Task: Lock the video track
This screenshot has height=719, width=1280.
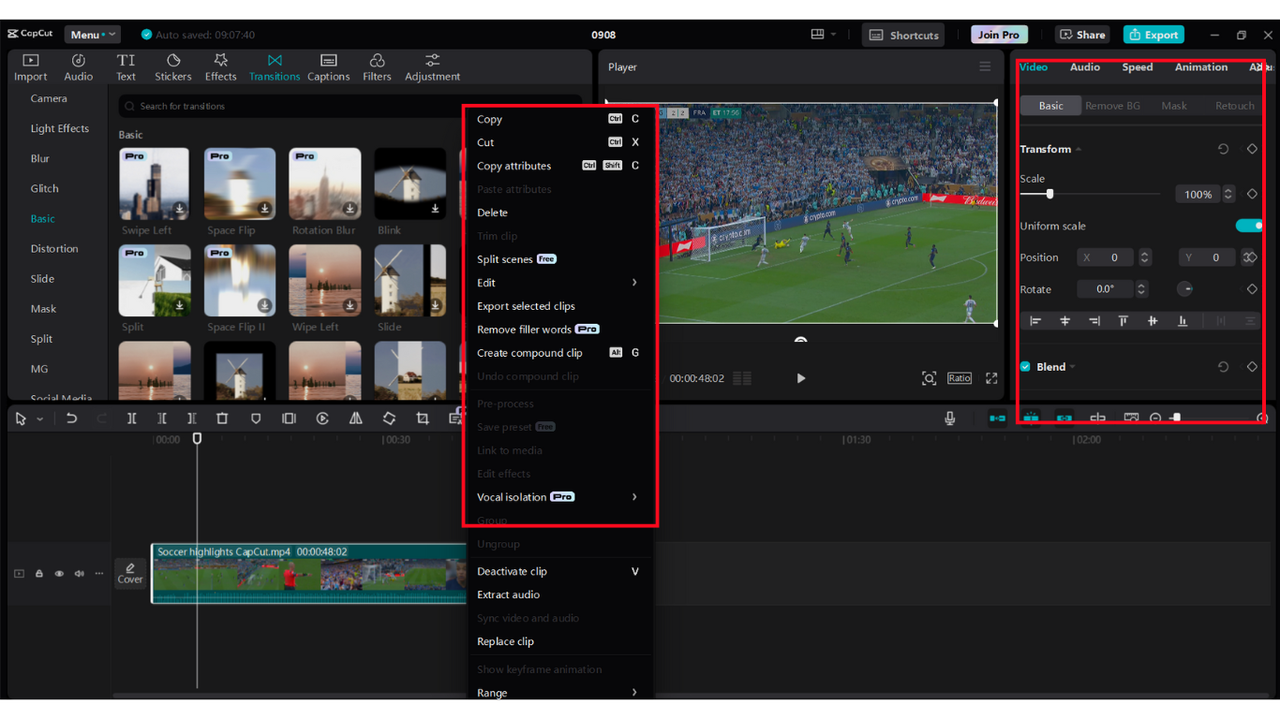Action: (39, 574)
